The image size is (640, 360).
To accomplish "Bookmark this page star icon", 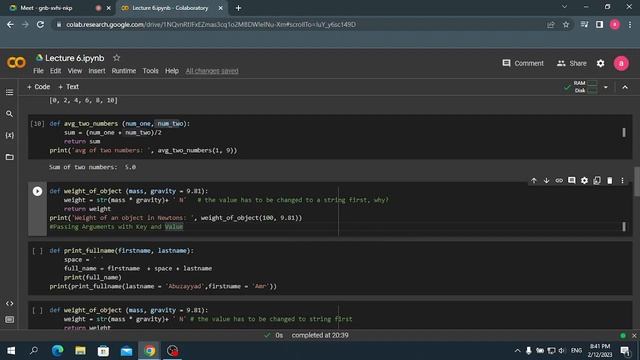I will click(566, 24).
